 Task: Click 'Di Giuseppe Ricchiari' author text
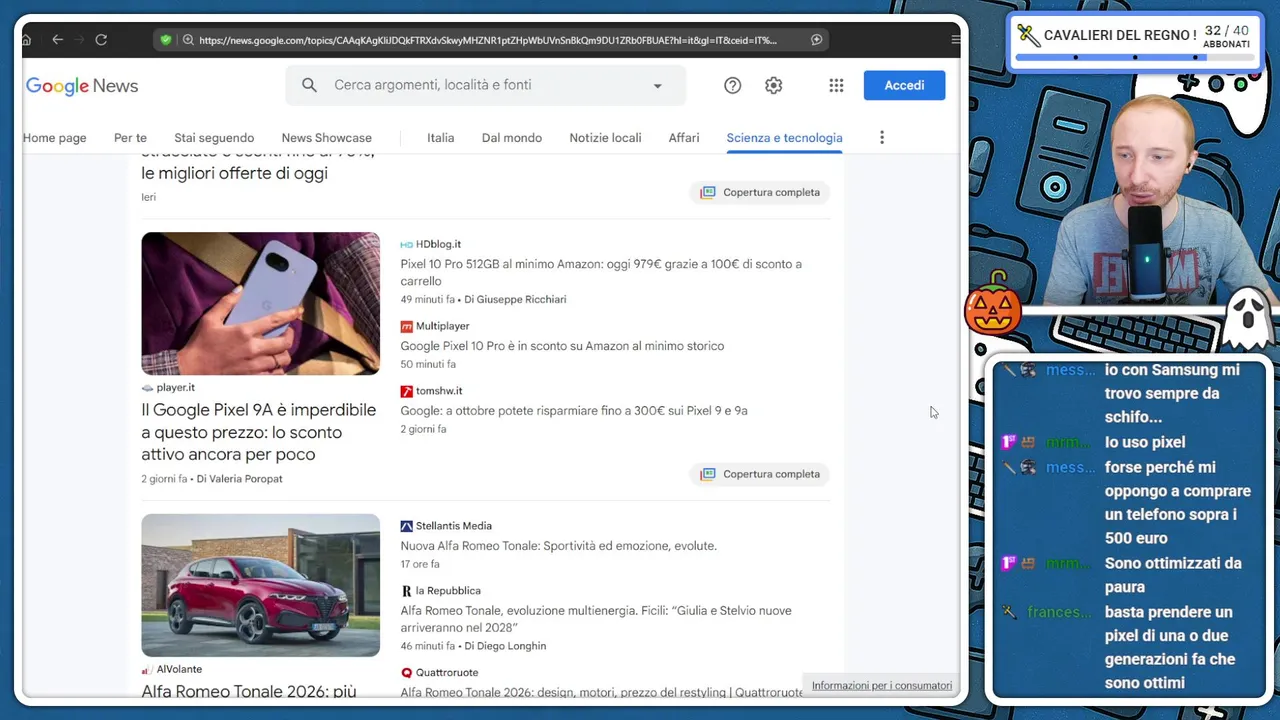[x=515, y=299]
